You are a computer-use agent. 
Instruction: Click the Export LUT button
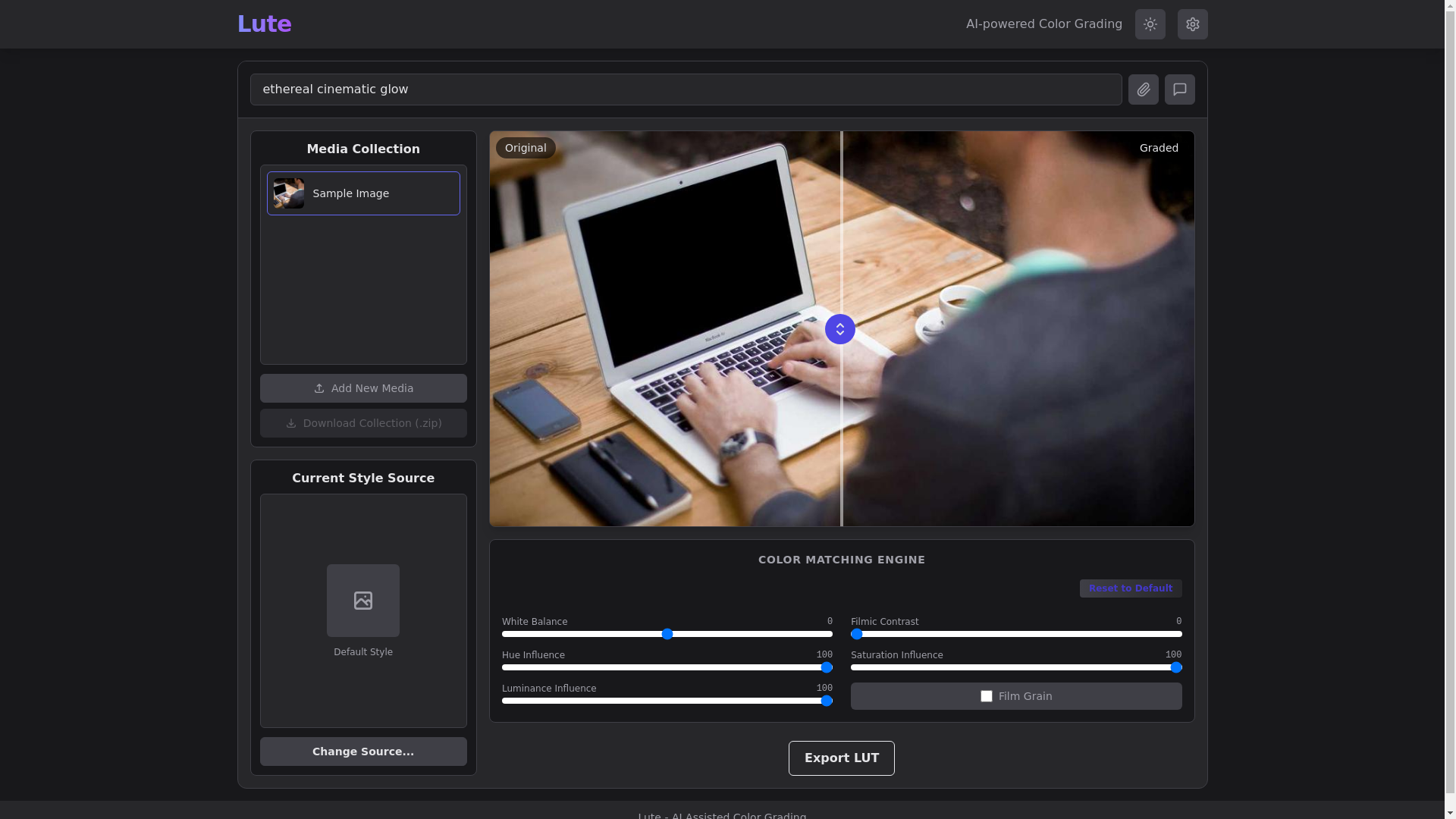pyautogui.click(x=841, y=758)
